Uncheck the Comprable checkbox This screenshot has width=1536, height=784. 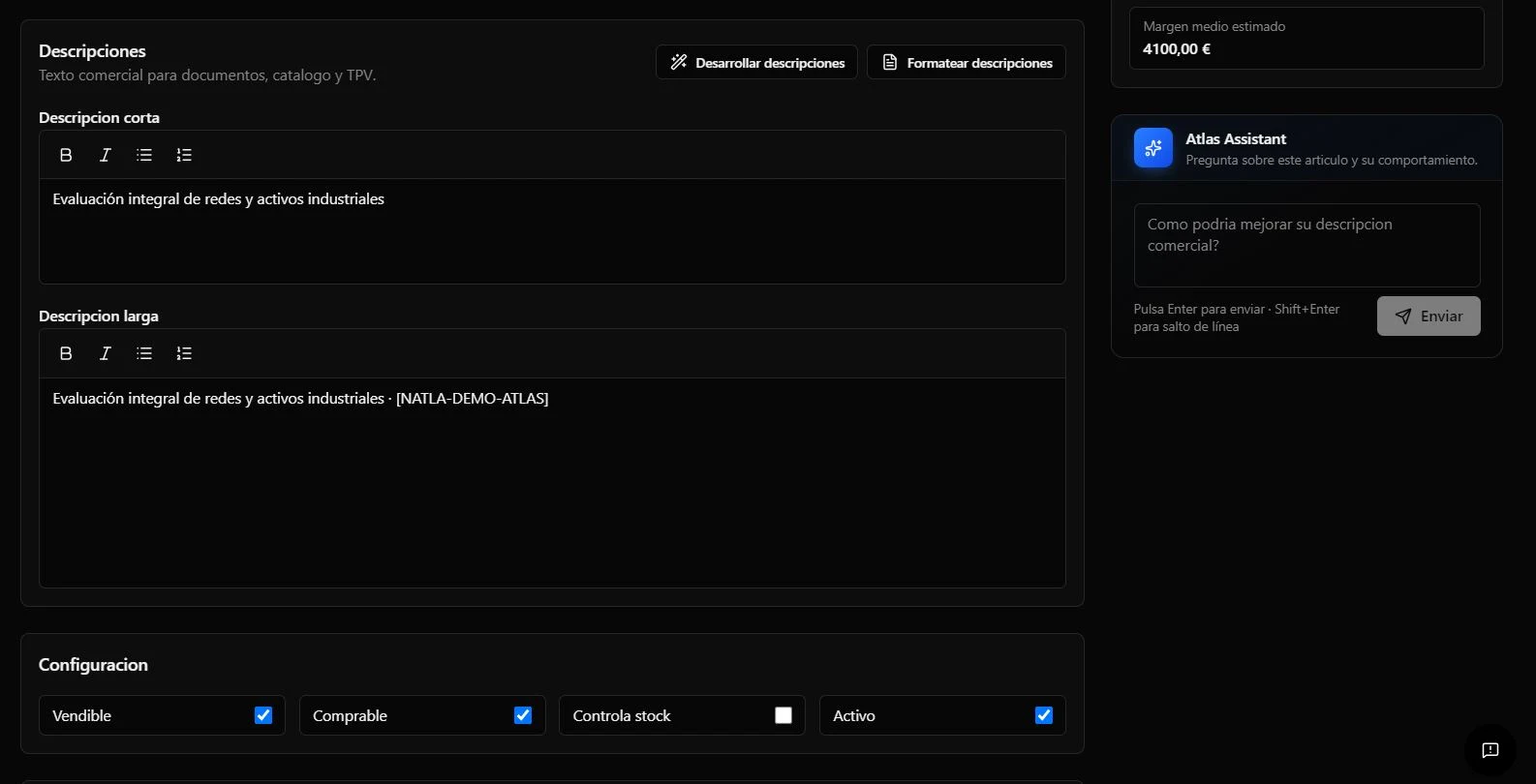click(523, 715)
